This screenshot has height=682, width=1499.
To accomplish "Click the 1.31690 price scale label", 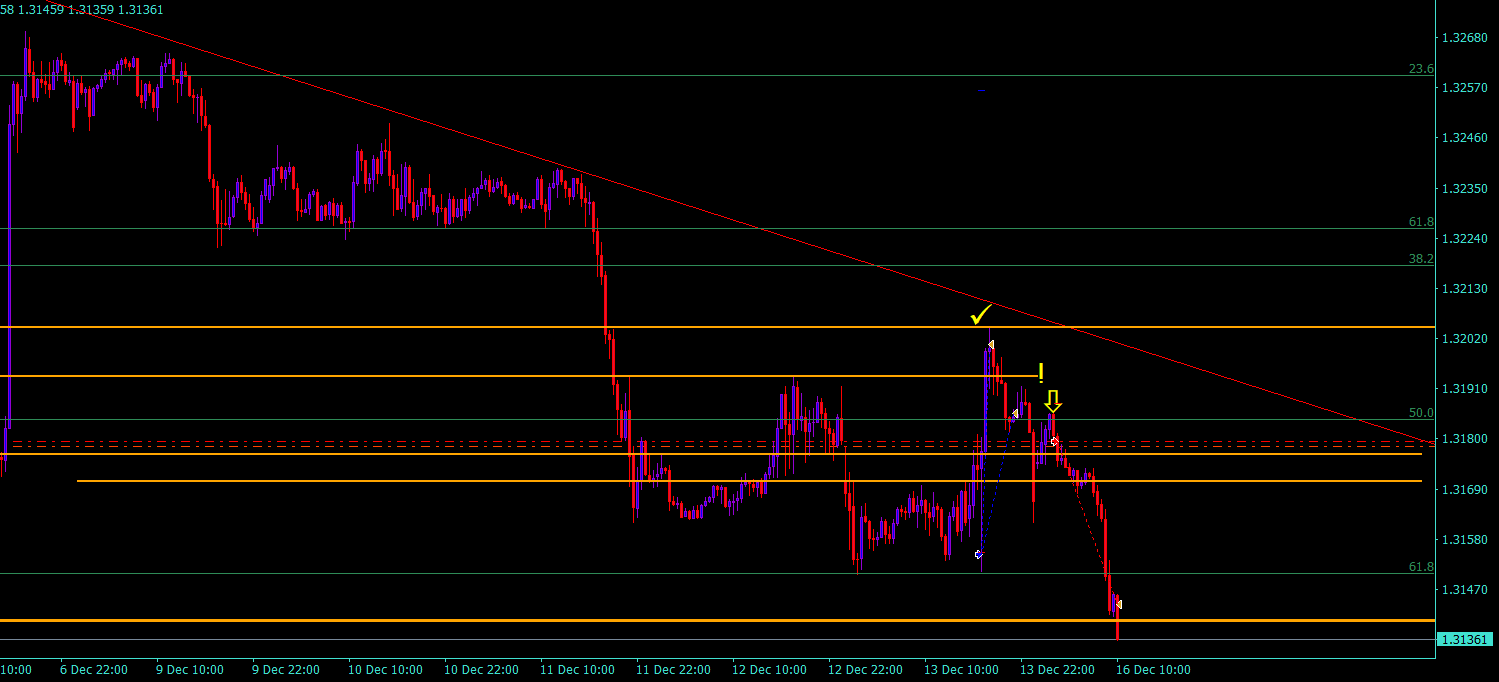I will click(x=1465, y=489).
